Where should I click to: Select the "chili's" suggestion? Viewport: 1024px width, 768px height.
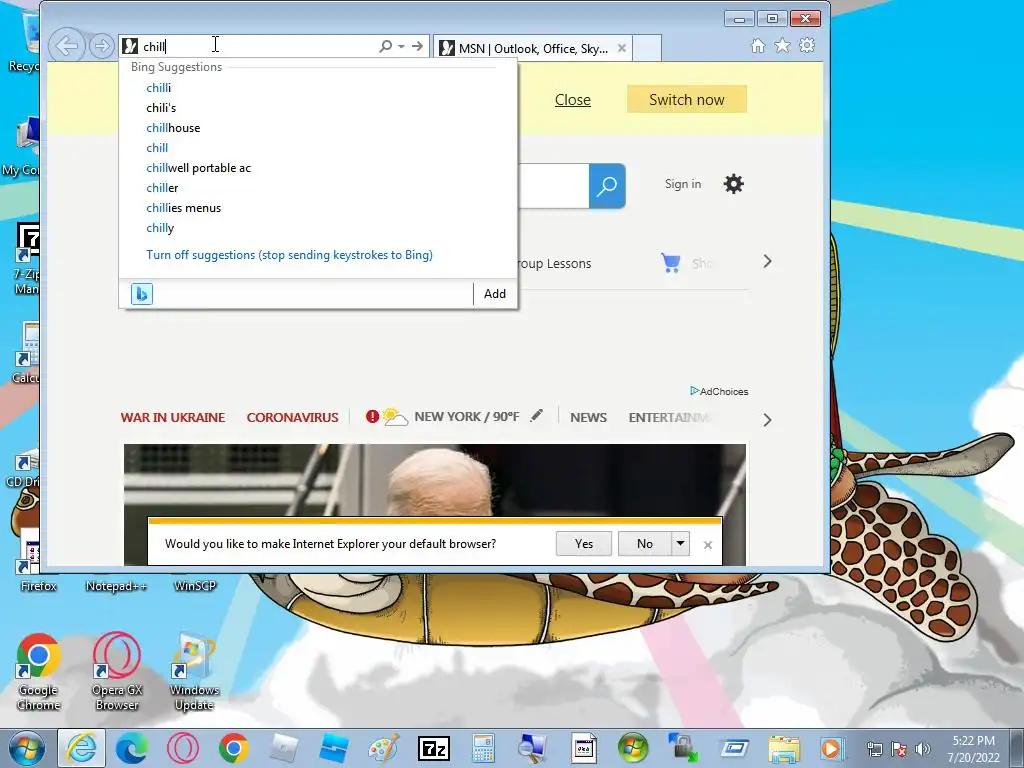click(161, 108)
